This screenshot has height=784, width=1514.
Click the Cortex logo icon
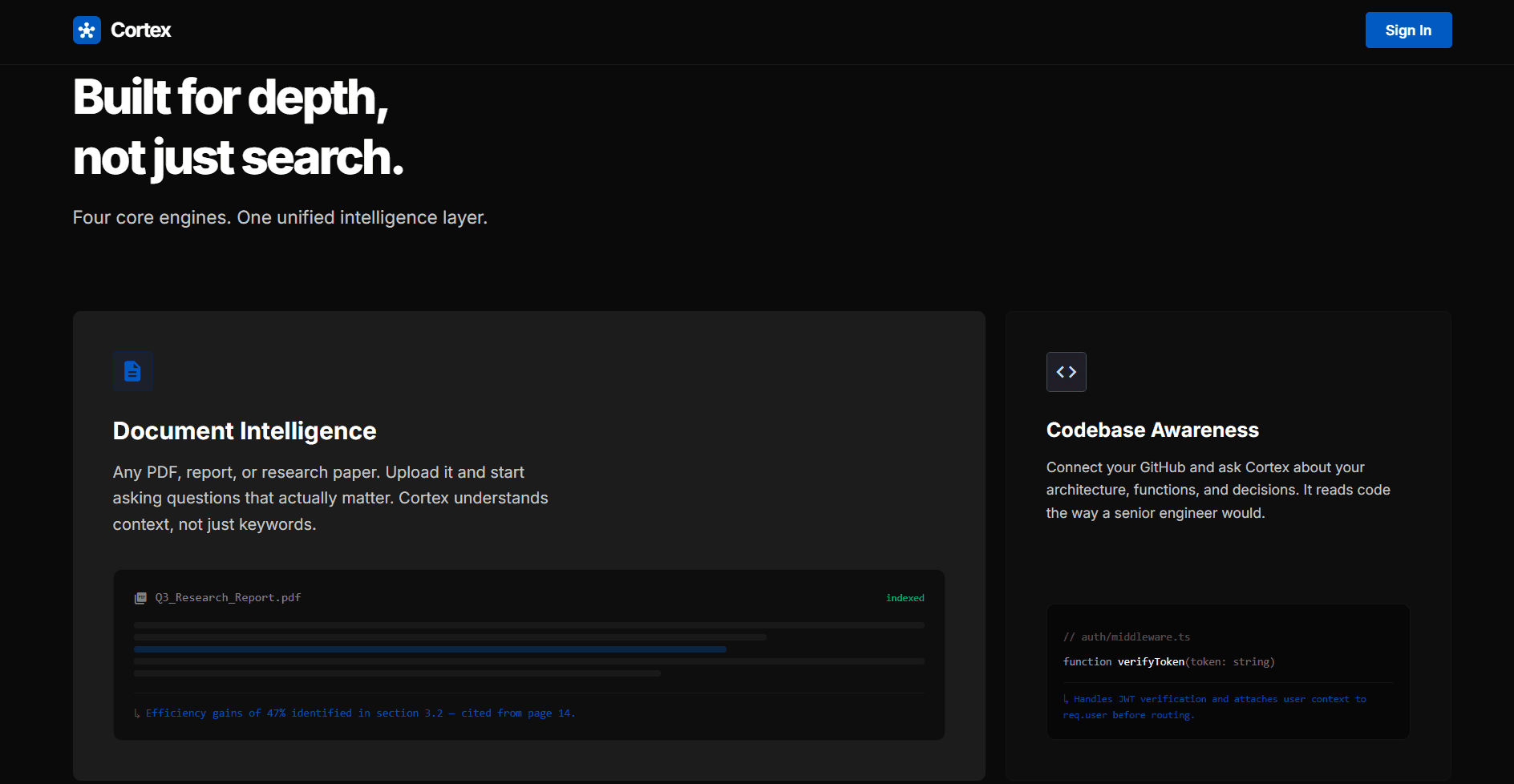(87, 30)
